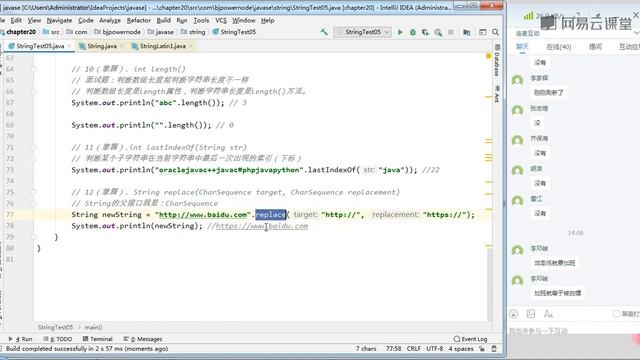Click the StringTest05 class breadcrumb in navigation bar

point(234,32)
